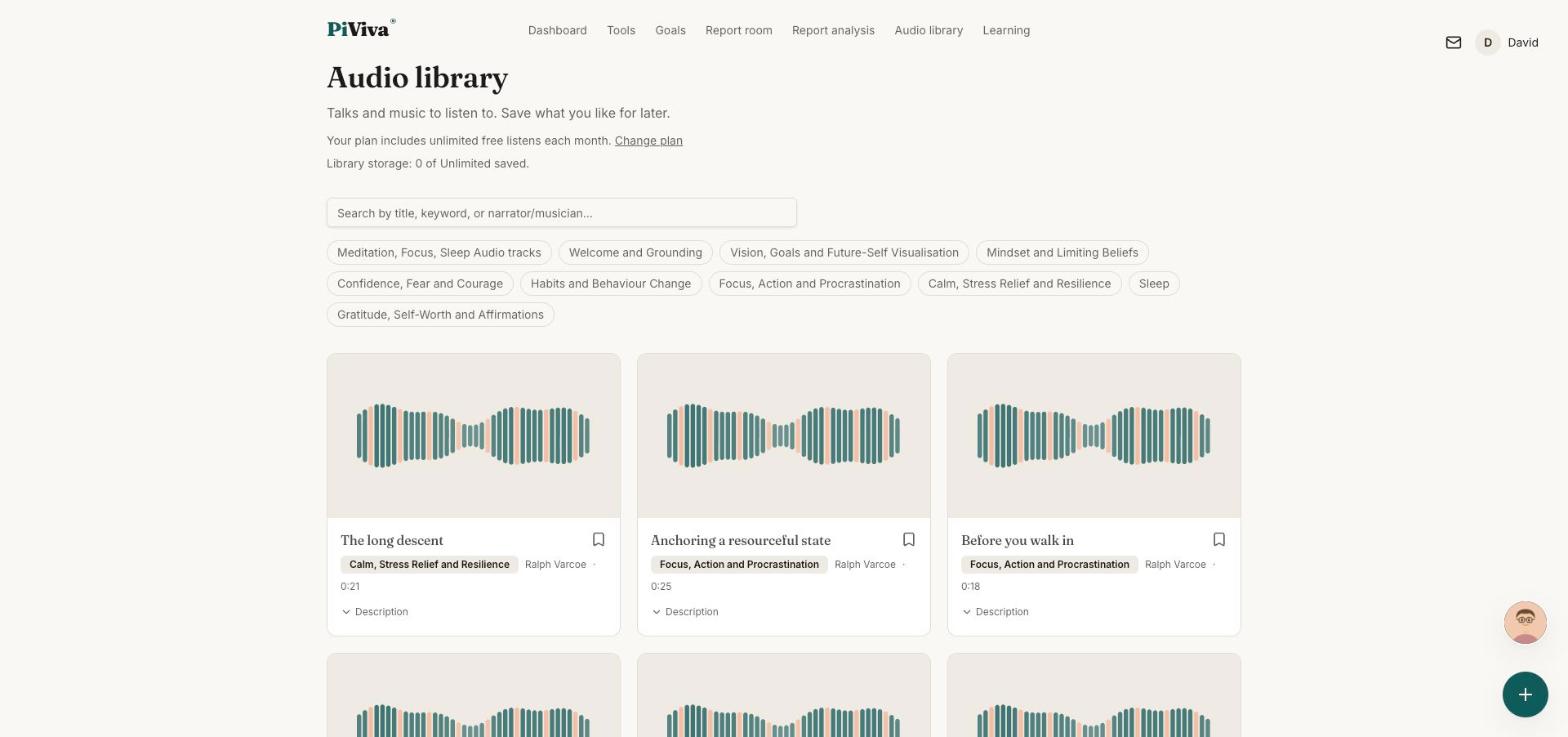Open the assistant avatar chat bubble
This screenshot has width=1568, height=737.
coord(1525,623)
